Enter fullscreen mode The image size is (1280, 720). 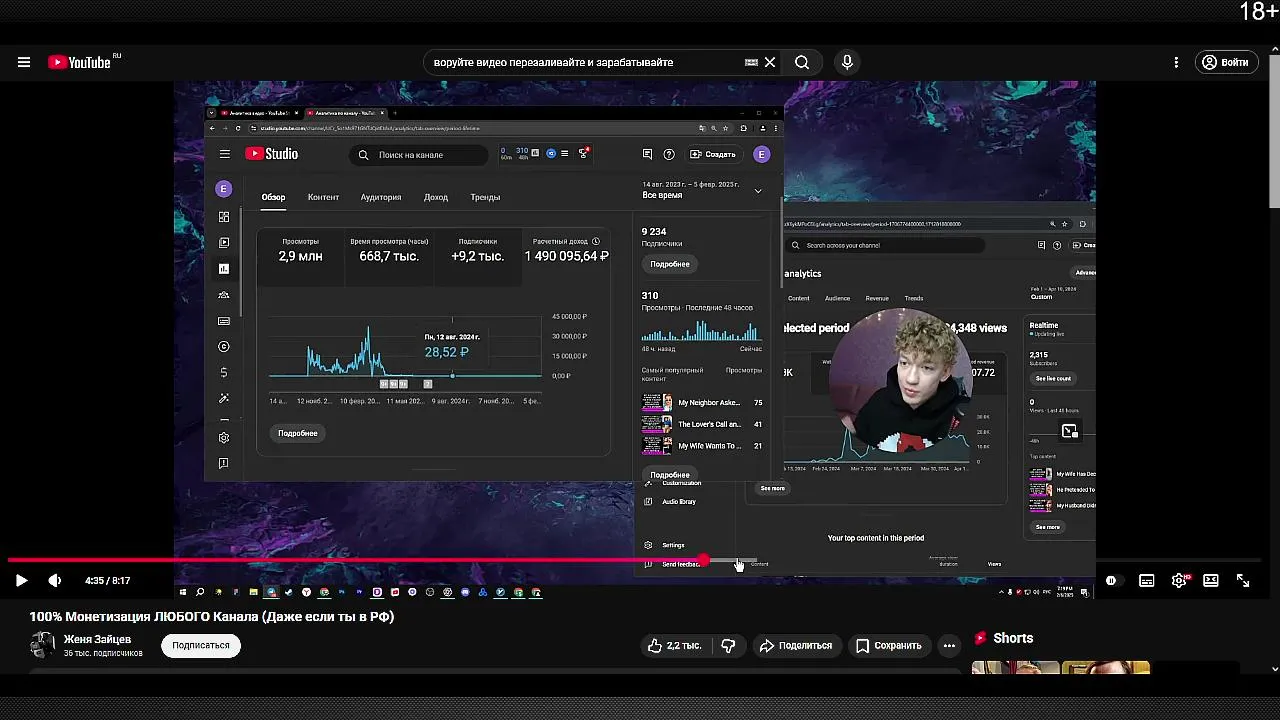pyautogui.click(x=1243, y=580)
